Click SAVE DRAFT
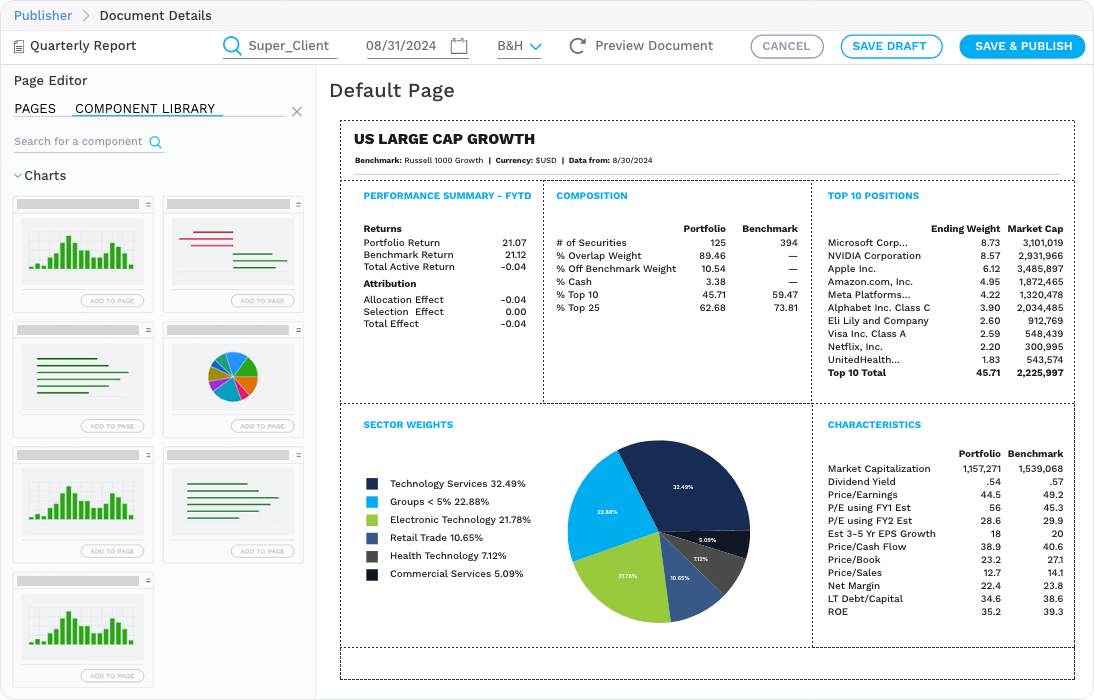The height and width of the screenshot is (700, 1094). point(891,46)
